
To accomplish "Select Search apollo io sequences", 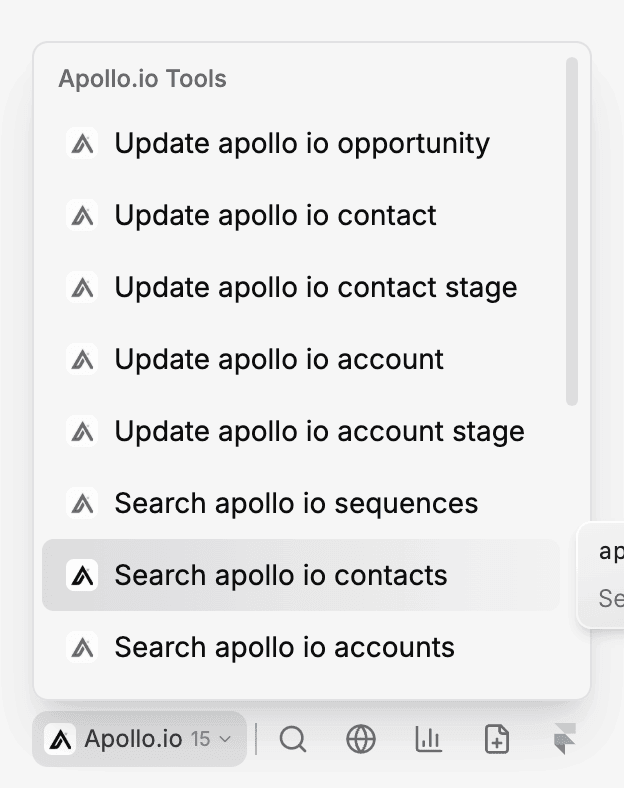I will (x=296, y=503).
